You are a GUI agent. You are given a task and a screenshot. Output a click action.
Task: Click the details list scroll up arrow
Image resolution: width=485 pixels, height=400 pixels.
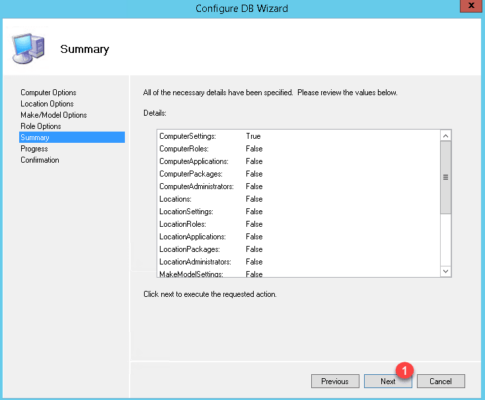[446, 136]
